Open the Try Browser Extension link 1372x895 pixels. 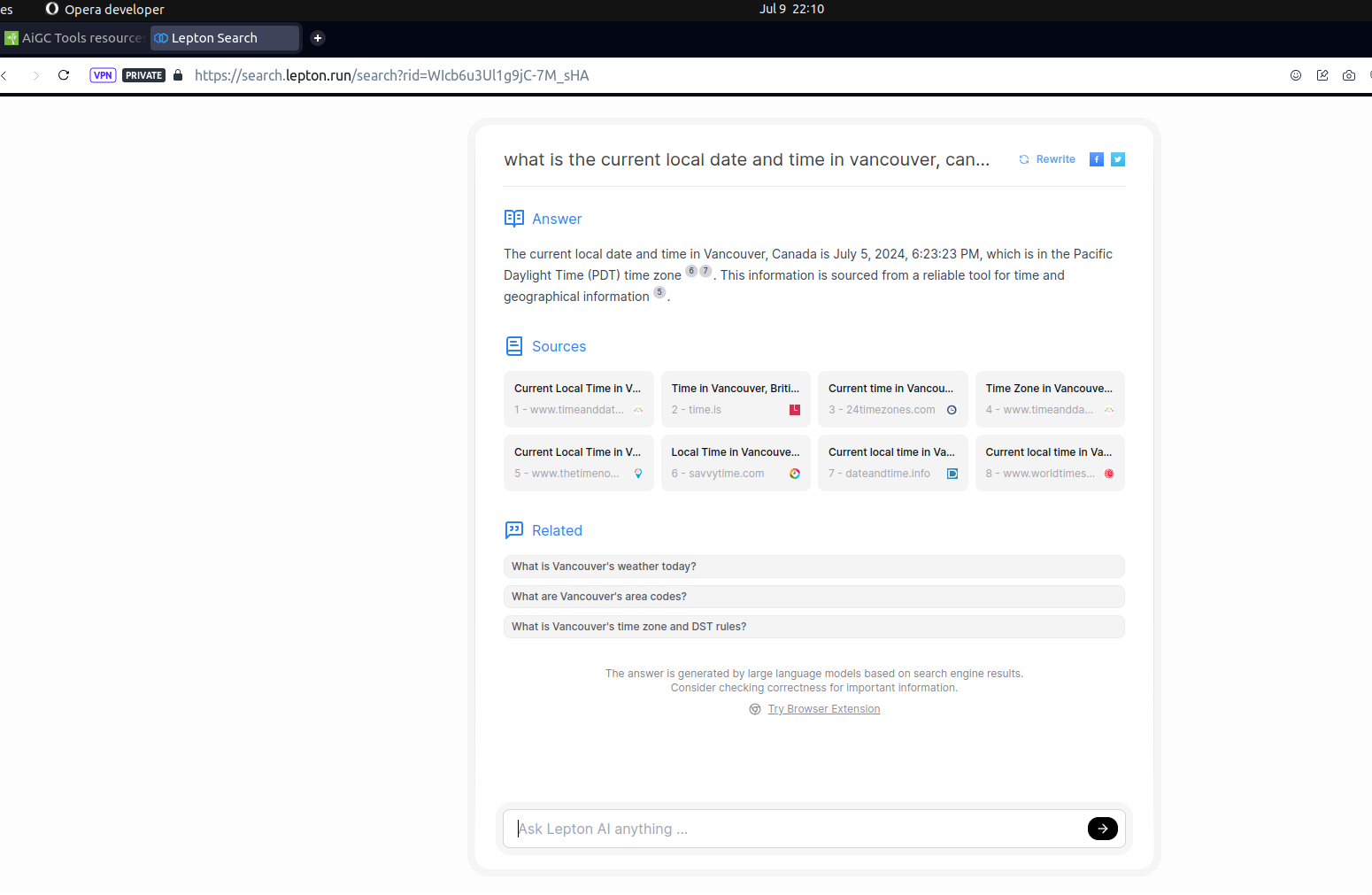tap(824, 709)
